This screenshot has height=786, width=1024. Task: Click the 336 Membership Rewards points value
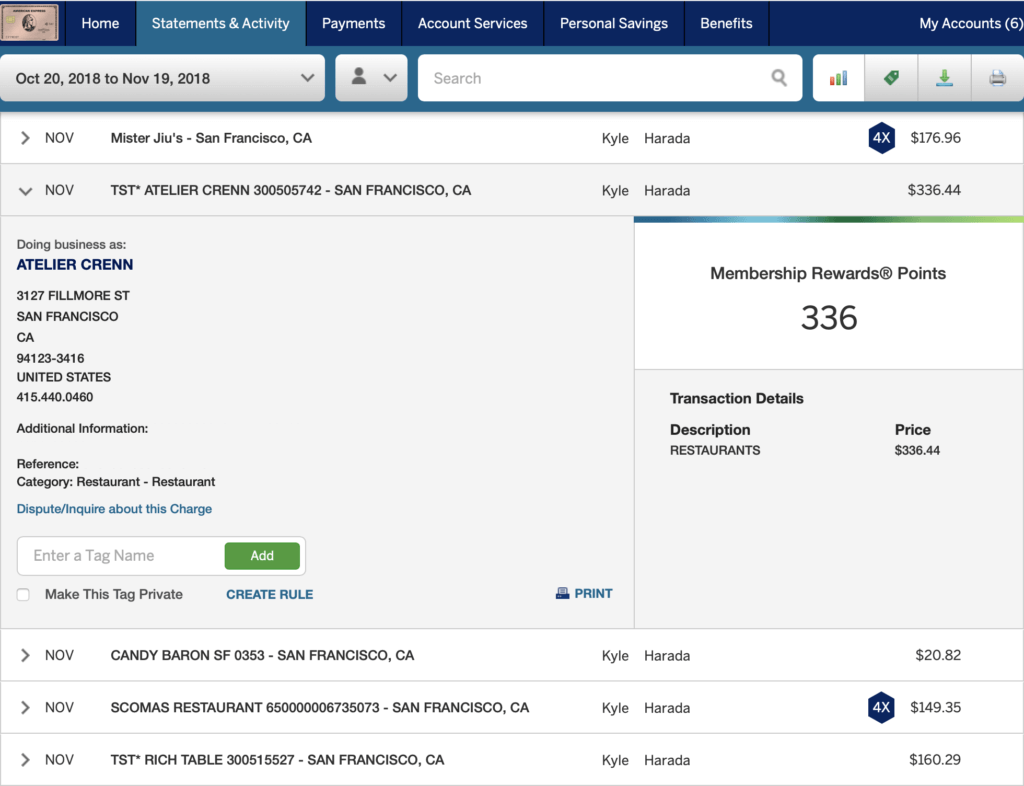[x=829, y=318]
